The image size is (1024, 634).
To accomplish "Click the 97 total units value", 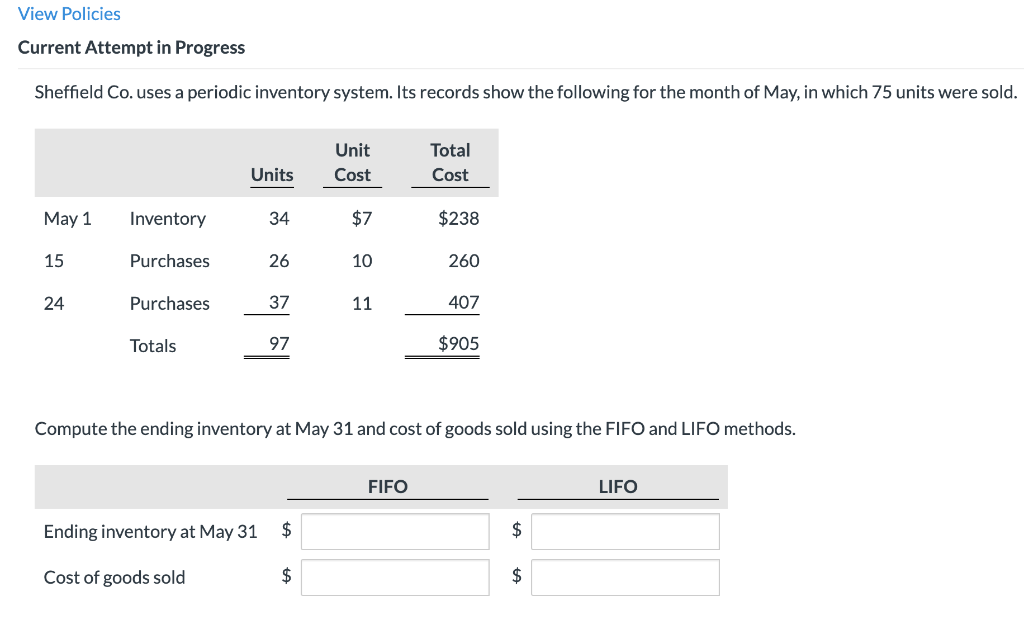I will pos(279,343).
